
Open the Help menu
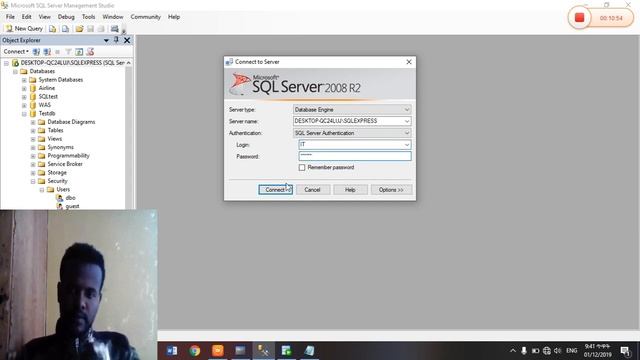pyautogui.click(x=174, y=17)
